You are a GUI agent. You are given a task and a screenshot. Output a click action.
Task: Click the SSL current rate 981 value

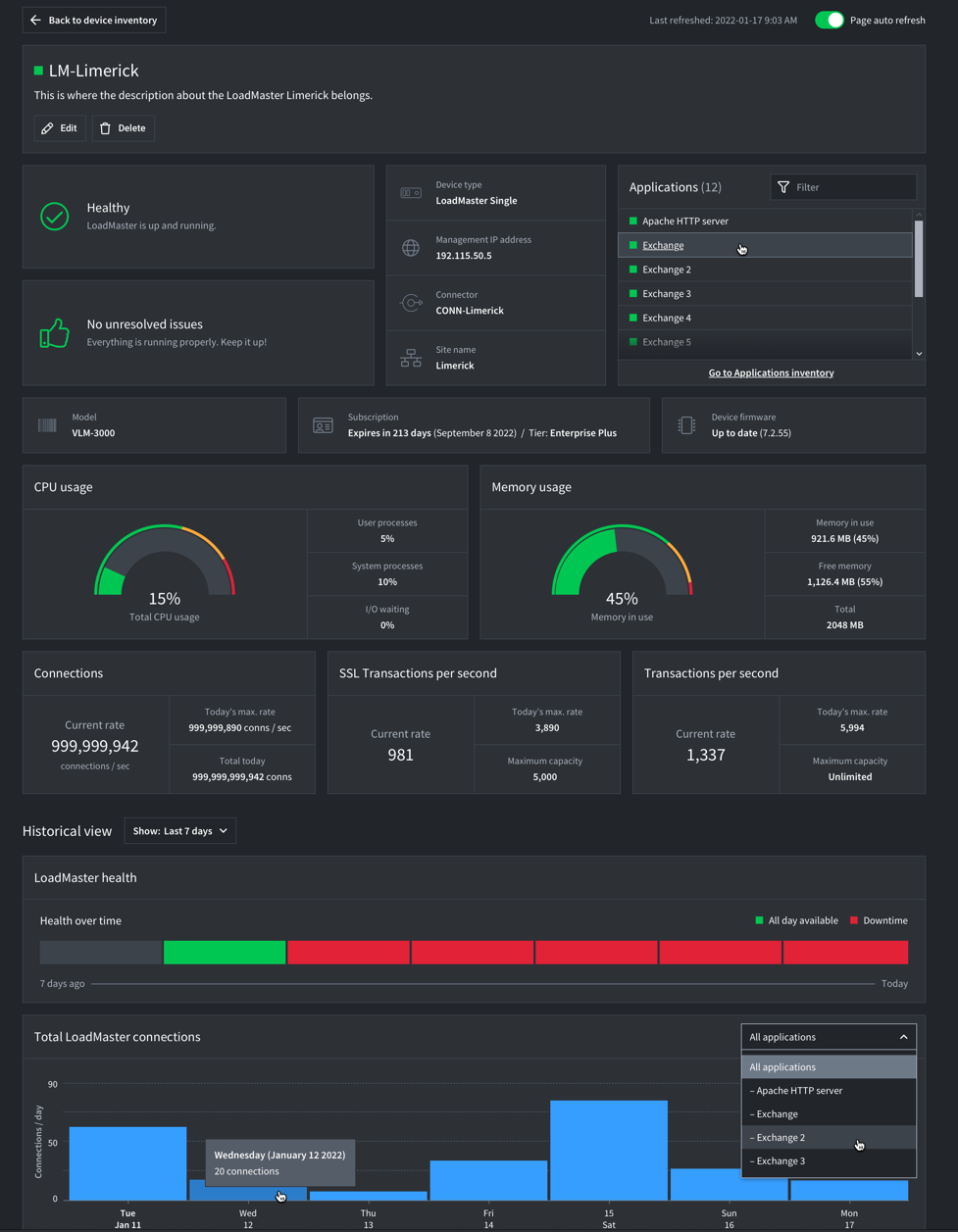point(400,755)
